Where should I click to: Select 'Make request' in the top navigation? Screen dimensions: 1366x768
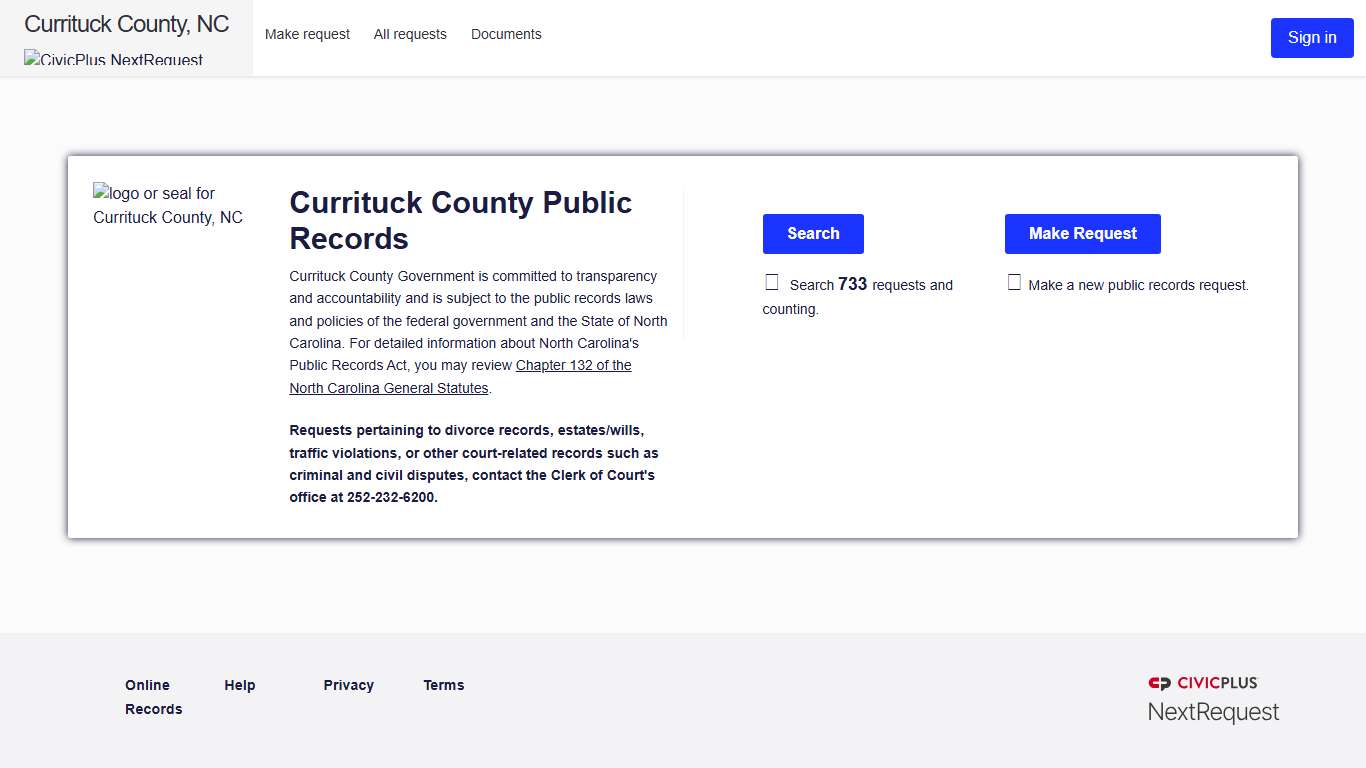[x=307, y=34]
